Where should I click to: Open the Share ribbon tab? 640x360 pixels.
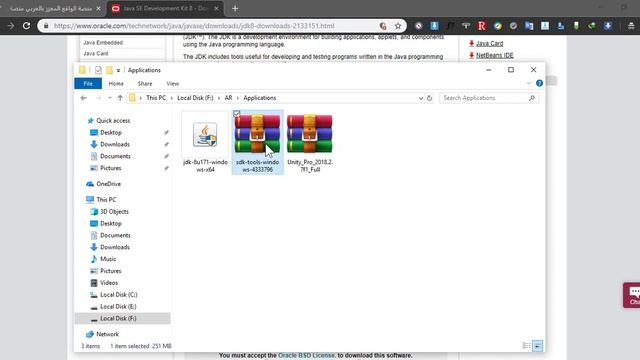[145, 84]
